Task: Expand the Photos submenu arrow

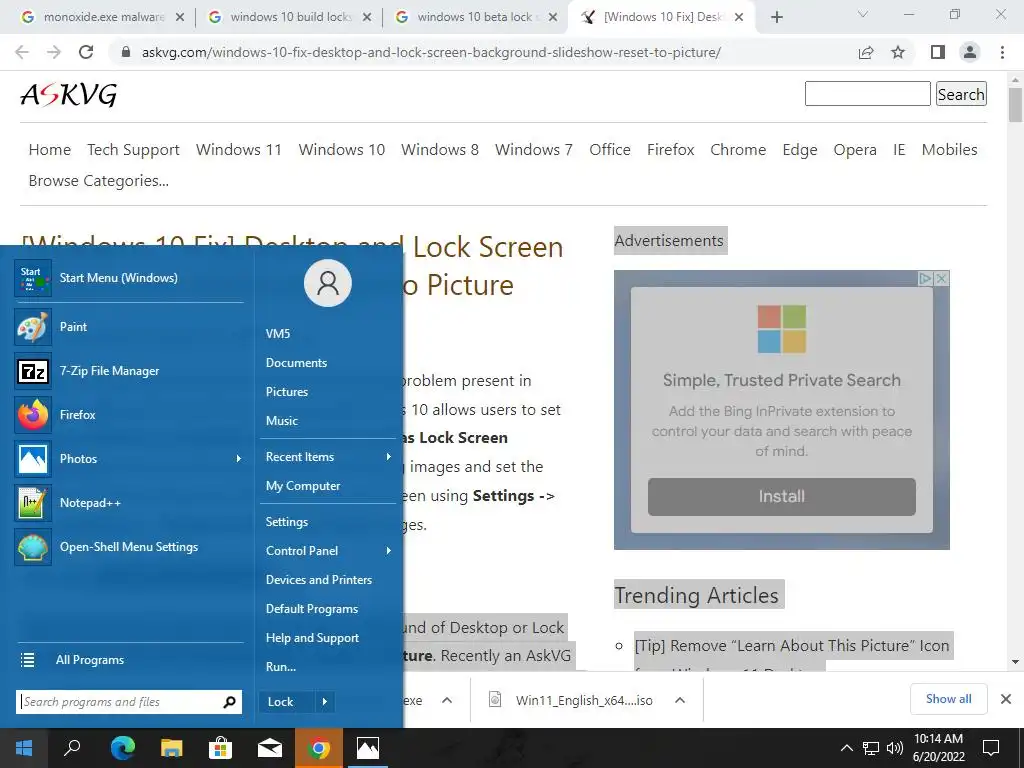Action: 238,458
